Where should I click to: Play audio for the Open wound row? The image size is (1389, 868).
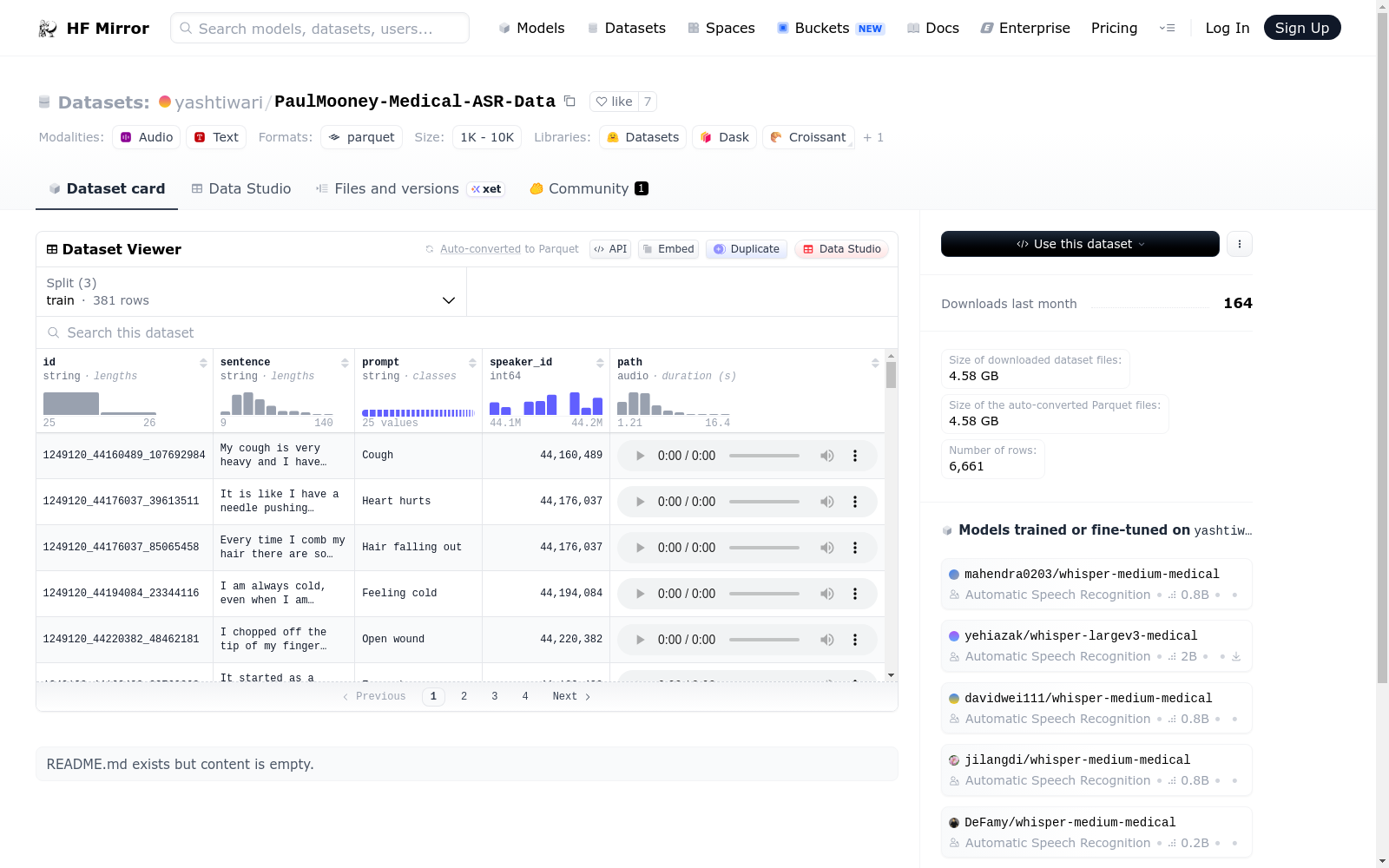pyautogui.click(x=640, y=640)
